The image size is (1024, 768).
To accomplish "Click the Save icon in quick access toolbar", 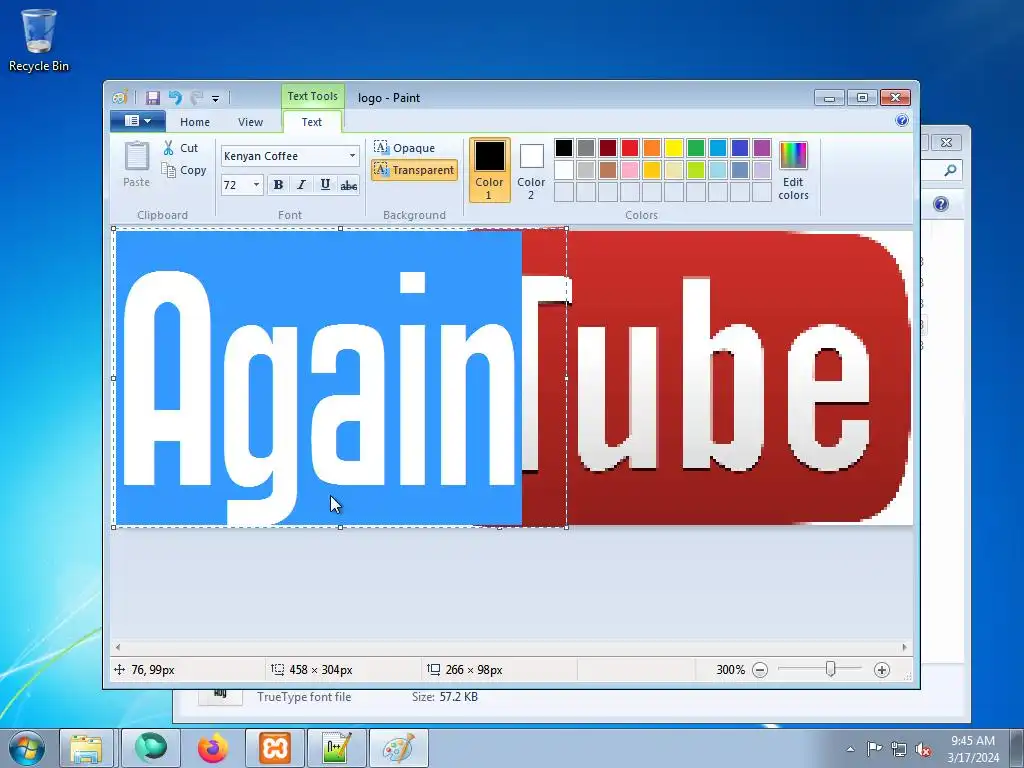I will [x=153, y=98].
